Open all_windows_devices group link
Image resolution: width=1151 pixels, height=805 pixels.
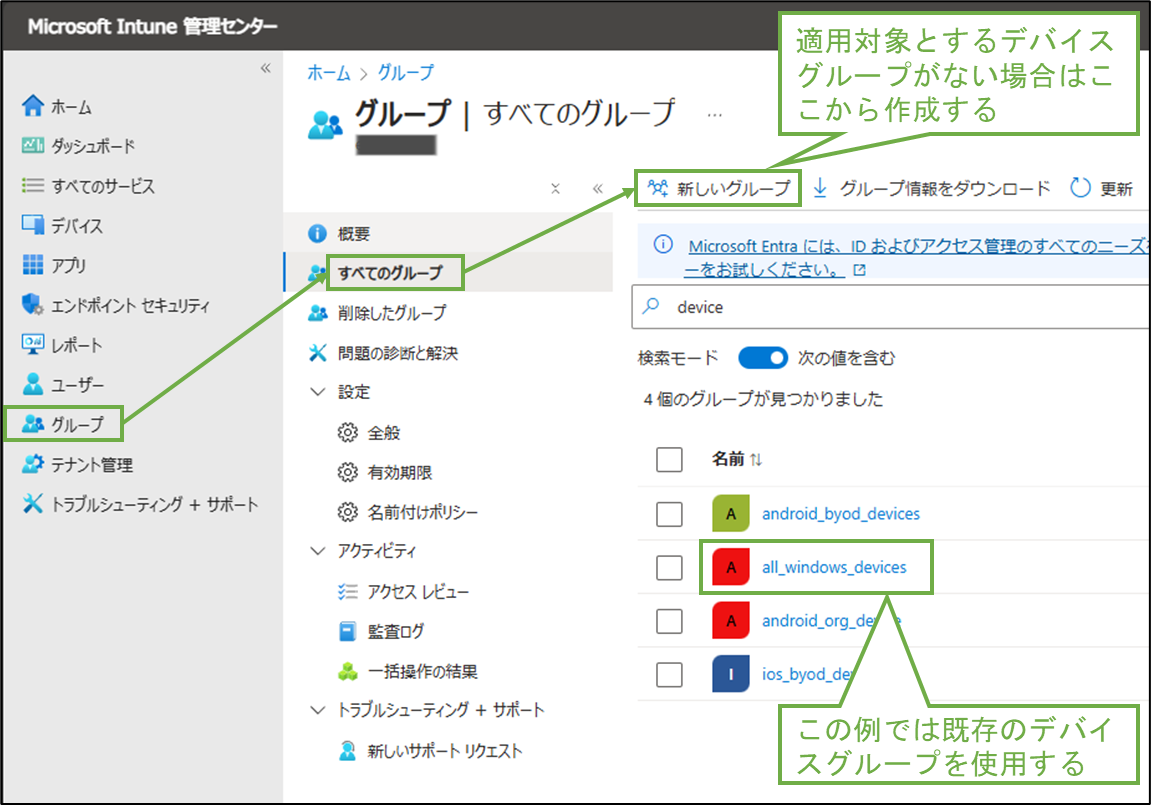coord(834,567)
